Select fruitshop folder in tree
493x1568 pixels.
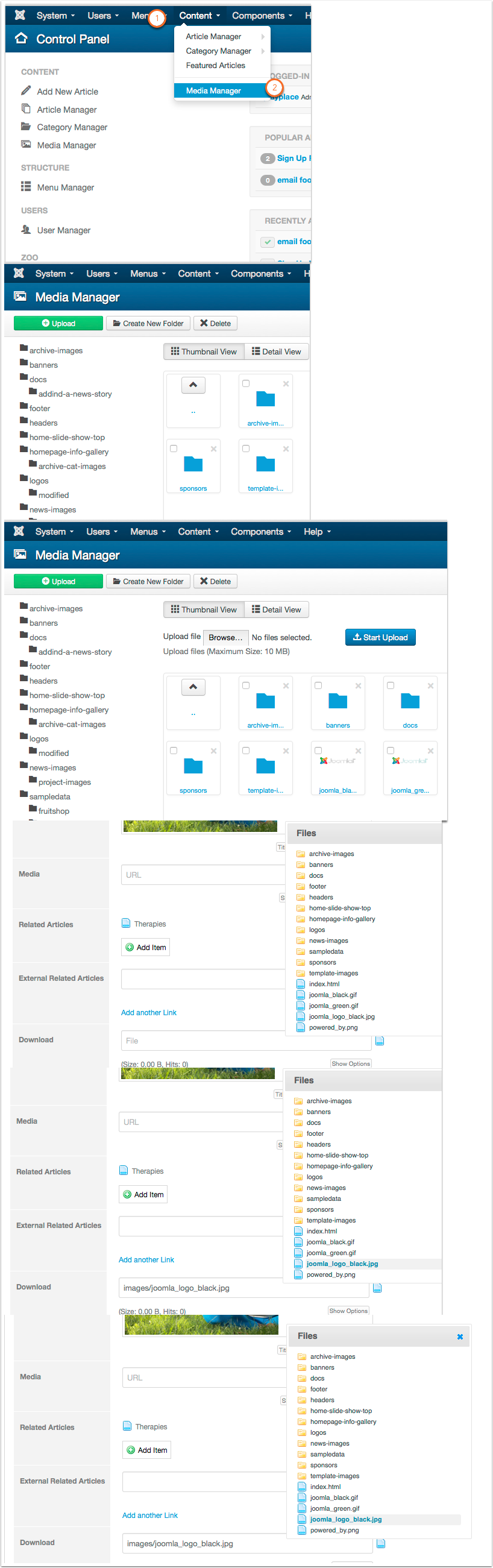54,811
